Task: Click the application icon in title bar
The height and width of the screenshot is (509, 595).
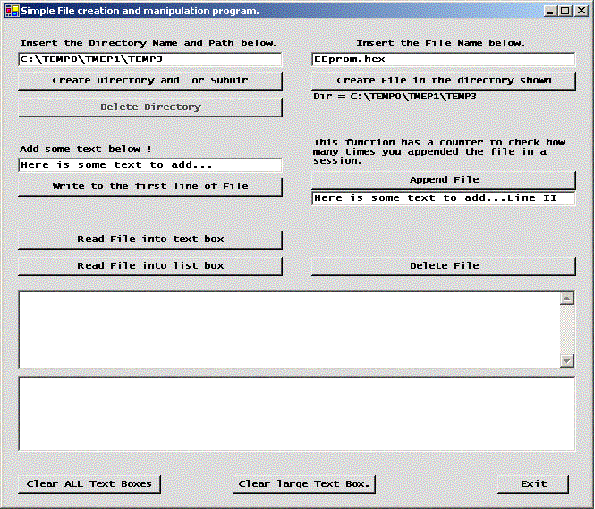Action: pos(12,11)
